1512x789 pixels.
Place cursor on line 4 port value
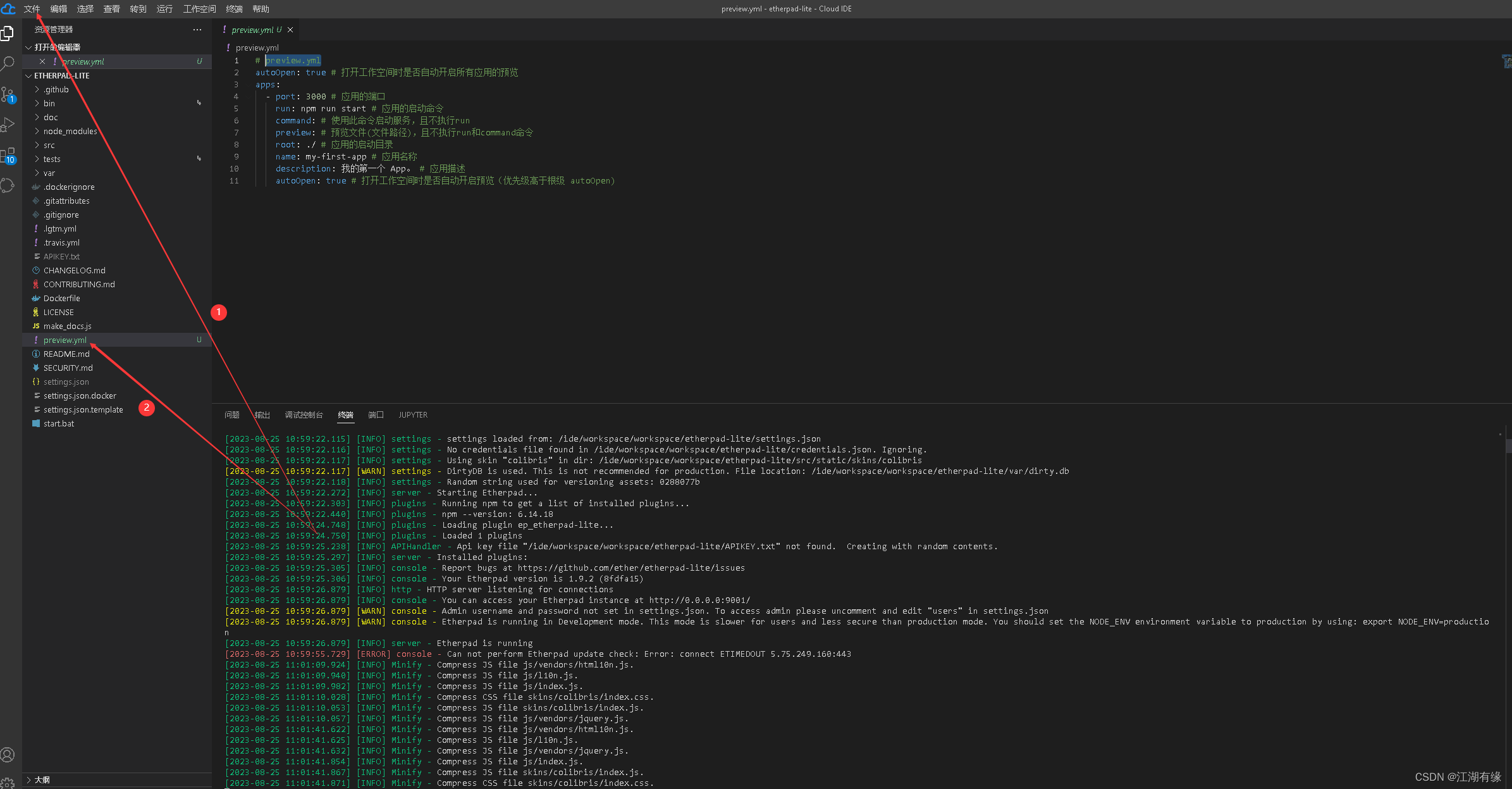tap(316, 97)
